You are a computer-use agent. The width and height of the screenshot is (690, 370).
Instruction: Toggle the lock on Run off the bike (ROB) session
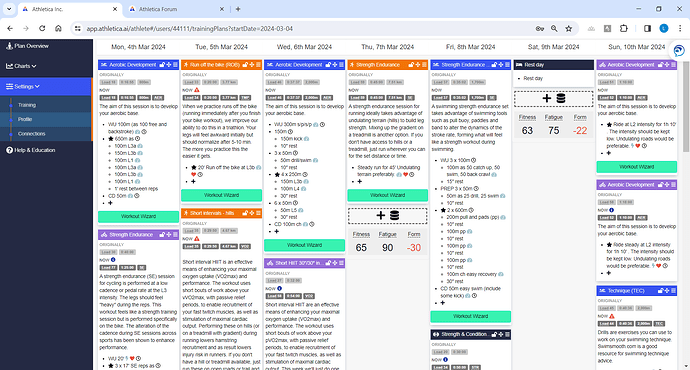click(x=245, y=65)
